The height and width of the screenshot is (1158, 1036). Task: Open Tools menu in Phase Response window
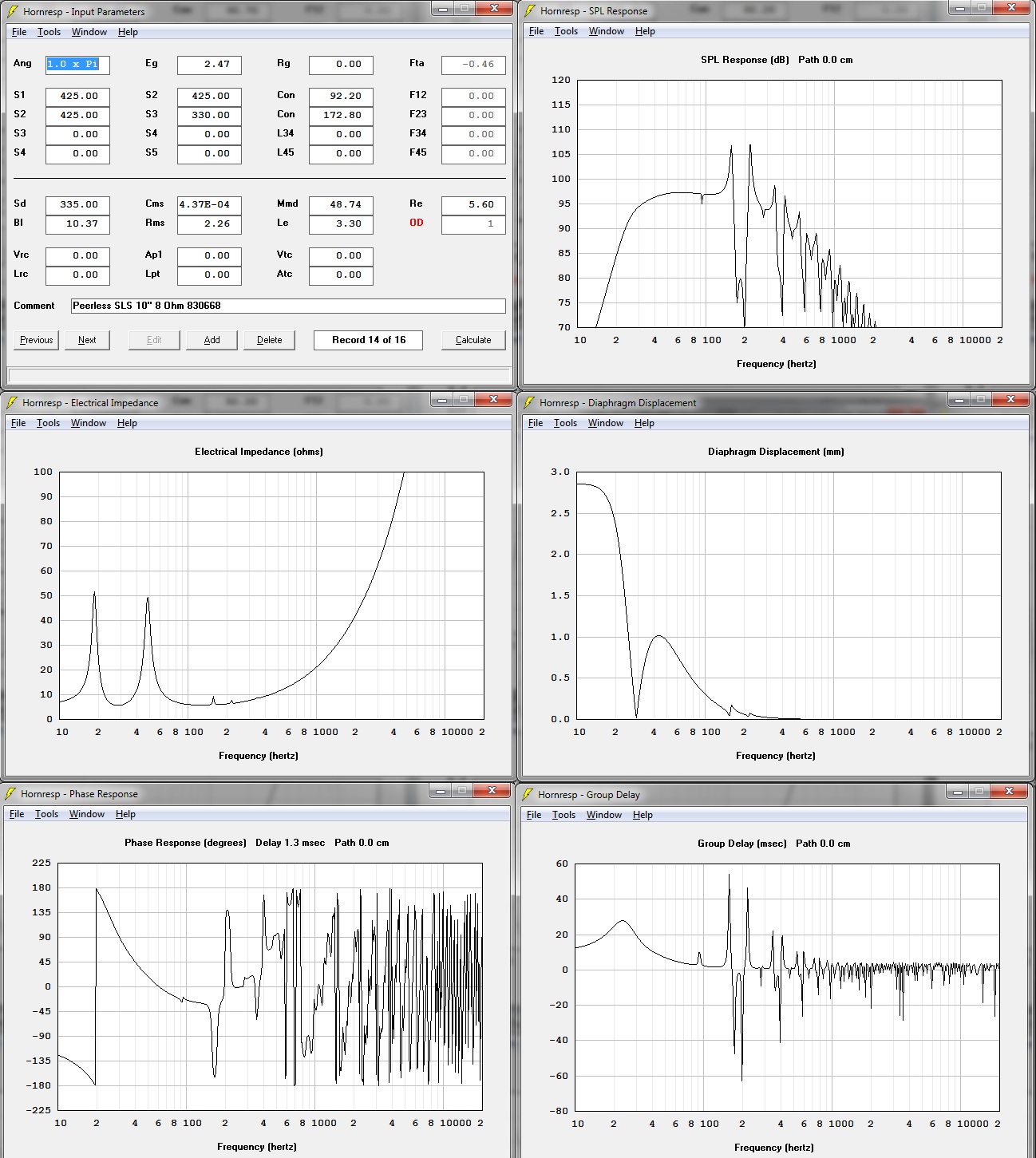[x=46, y=814]
